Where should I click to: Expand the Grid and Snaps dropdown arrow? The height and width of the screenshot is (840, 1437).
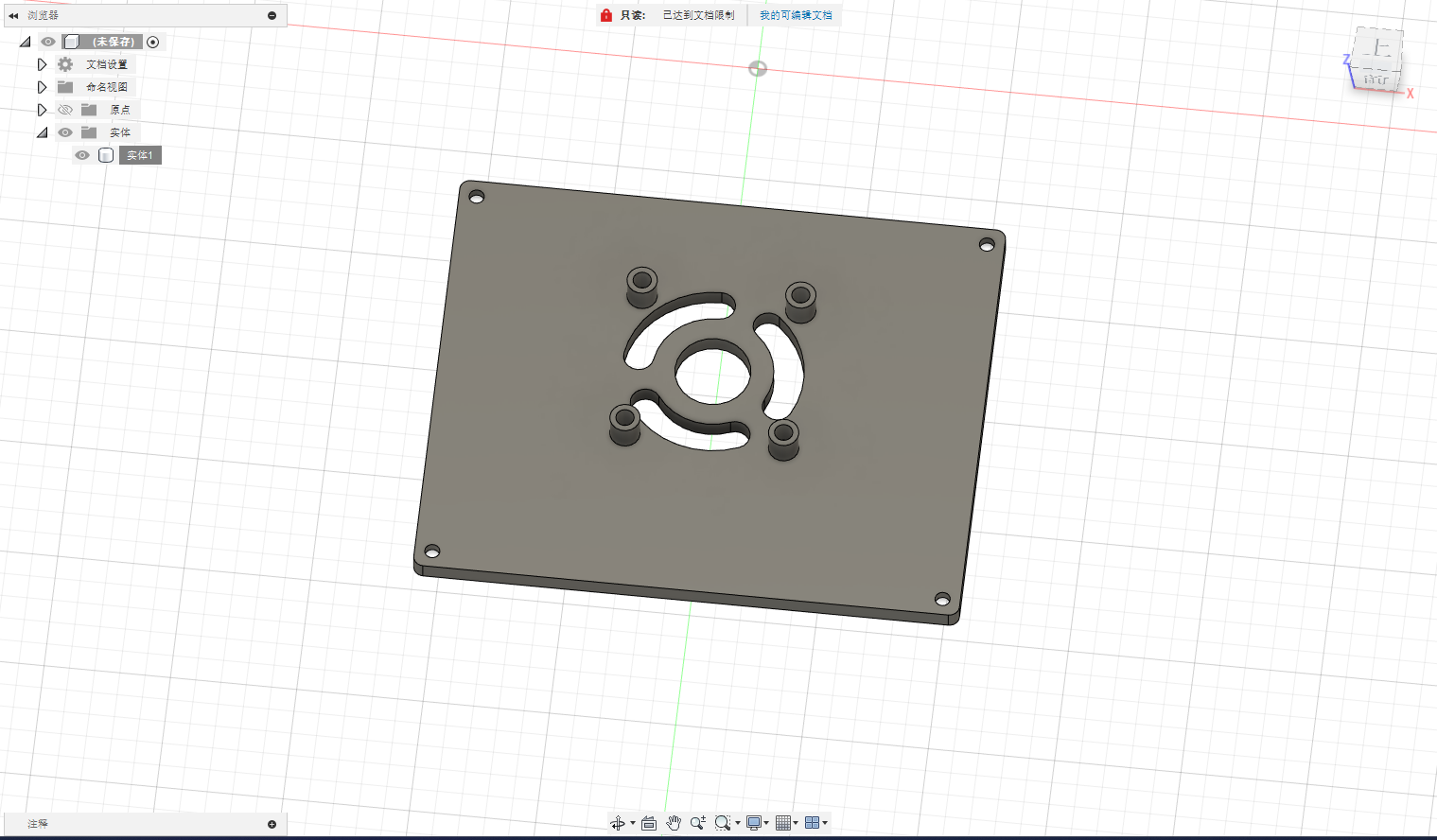(796, 823)
